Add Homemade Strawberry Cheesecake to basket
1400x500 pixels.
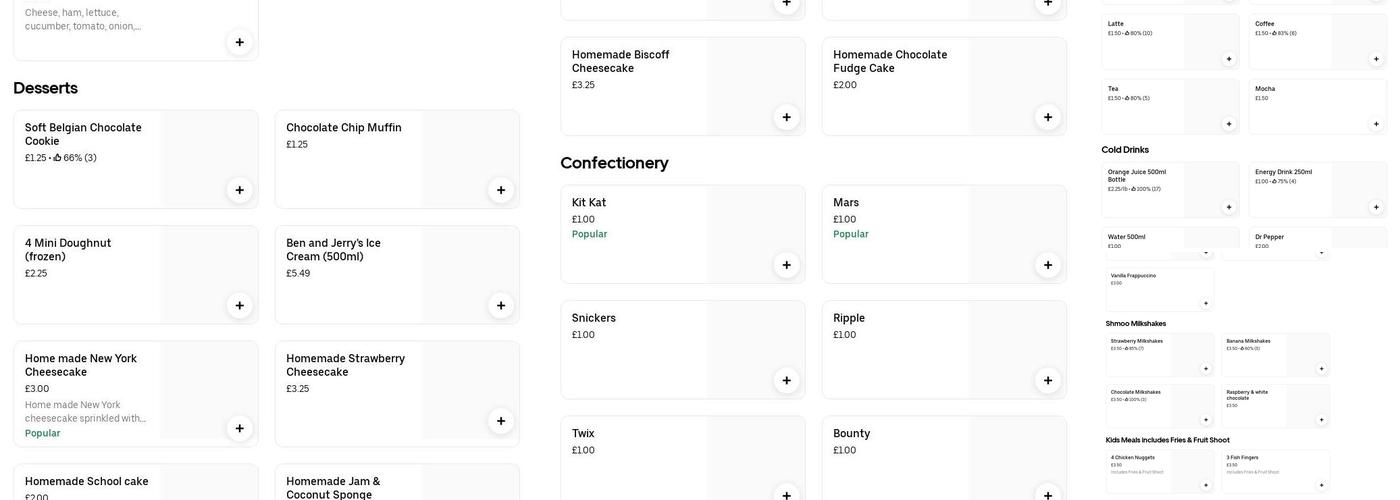tap(501, 421)
